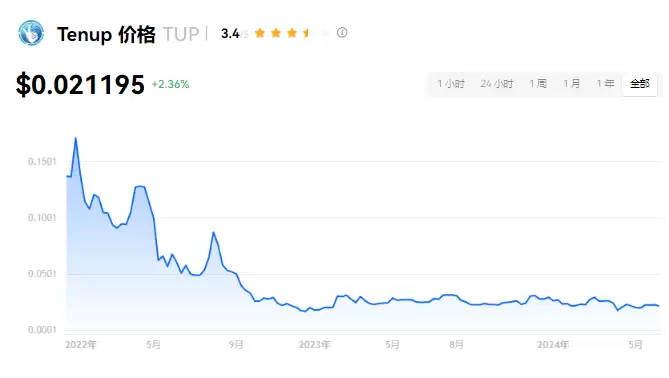Show the 1年 price chart

pos(605,84)
